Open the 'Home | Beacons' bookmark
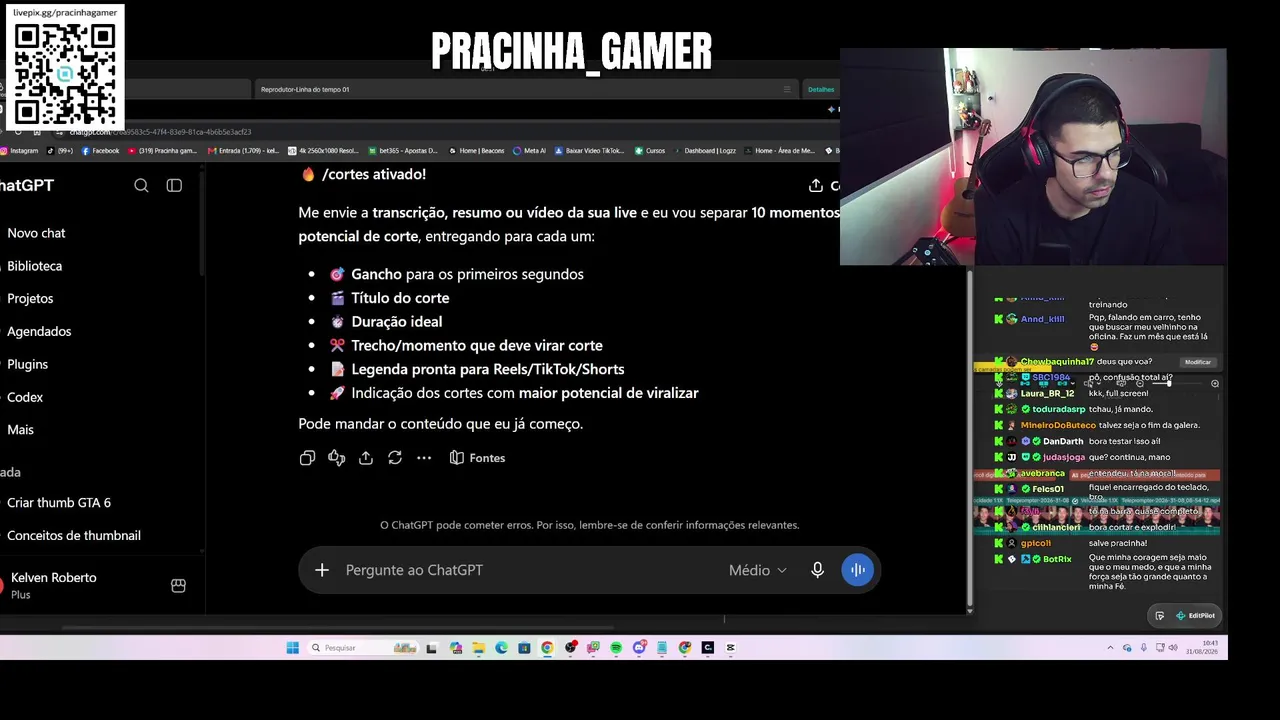1280x720 pixels. tap(476, 151)
